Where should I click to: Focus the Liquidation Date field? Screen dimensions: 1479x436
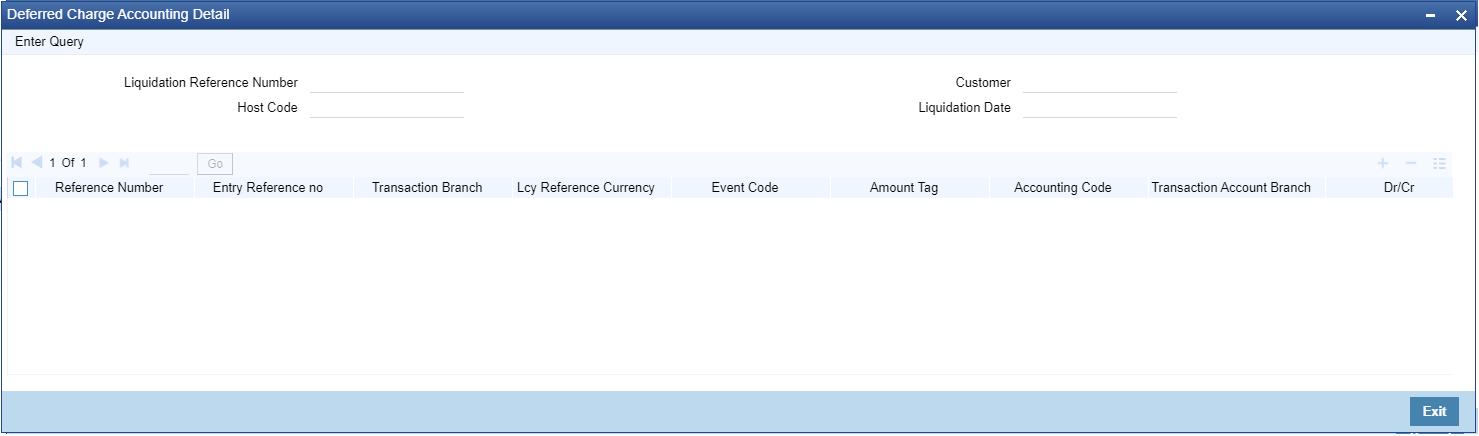[1100, 108]
